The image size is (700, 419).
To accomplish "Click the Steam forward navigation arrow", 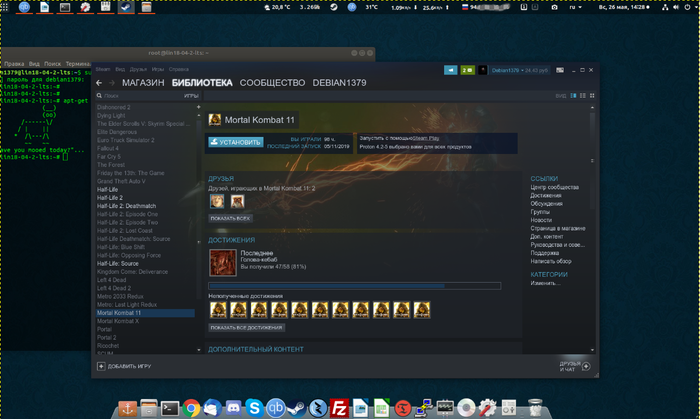I will [x=112, y=82].
